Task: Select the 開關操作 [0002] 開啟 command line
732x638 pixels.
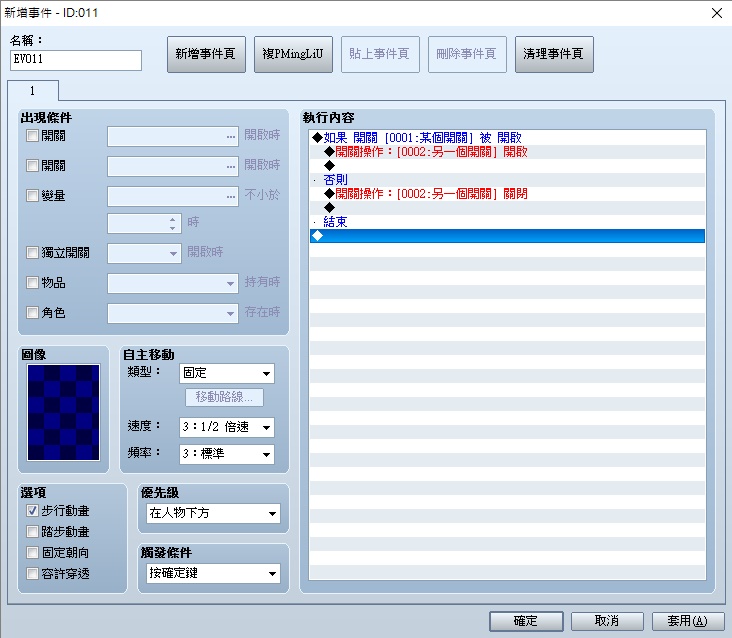Action: pyautogui.click(x=507, y=152)
